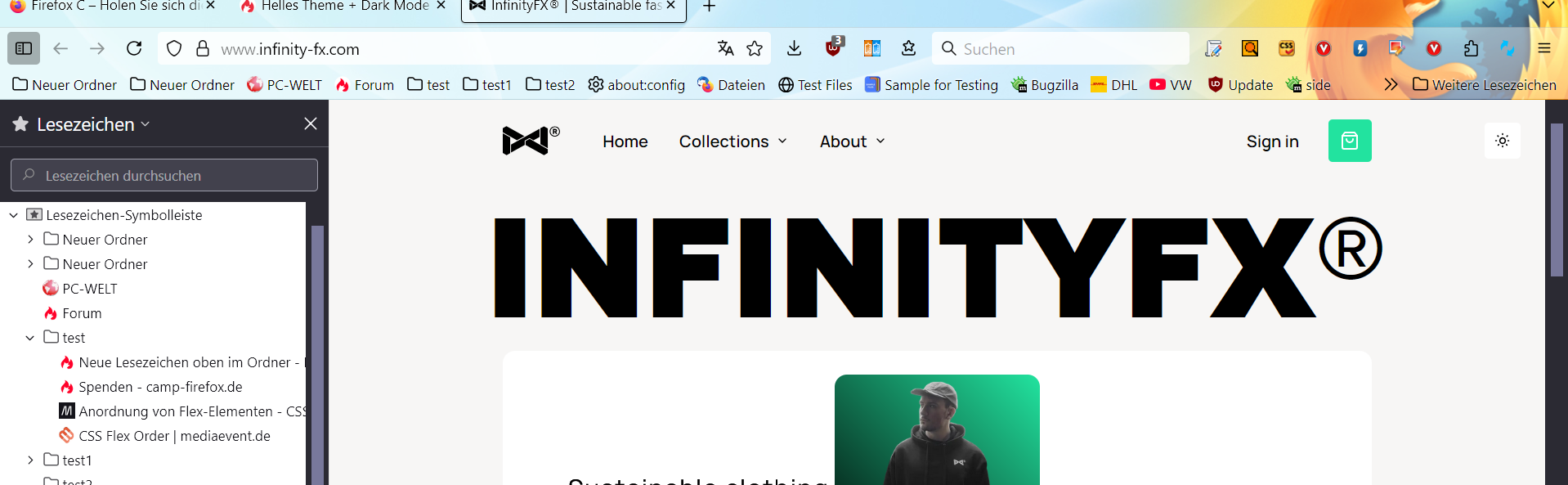Image resolution: width=1568 pixels, height=485 pixels.
Task: Open Forum bookmark in toolbar
Action: [x=365, y=84]
